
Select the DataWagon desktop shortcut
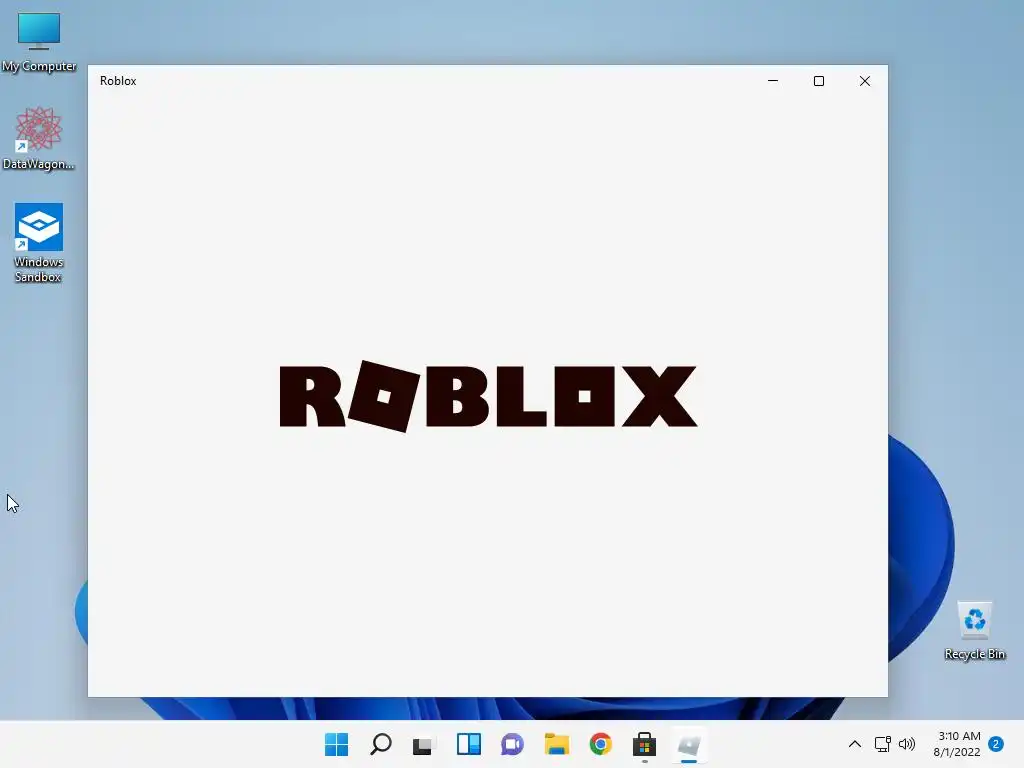tap(39, 138)
